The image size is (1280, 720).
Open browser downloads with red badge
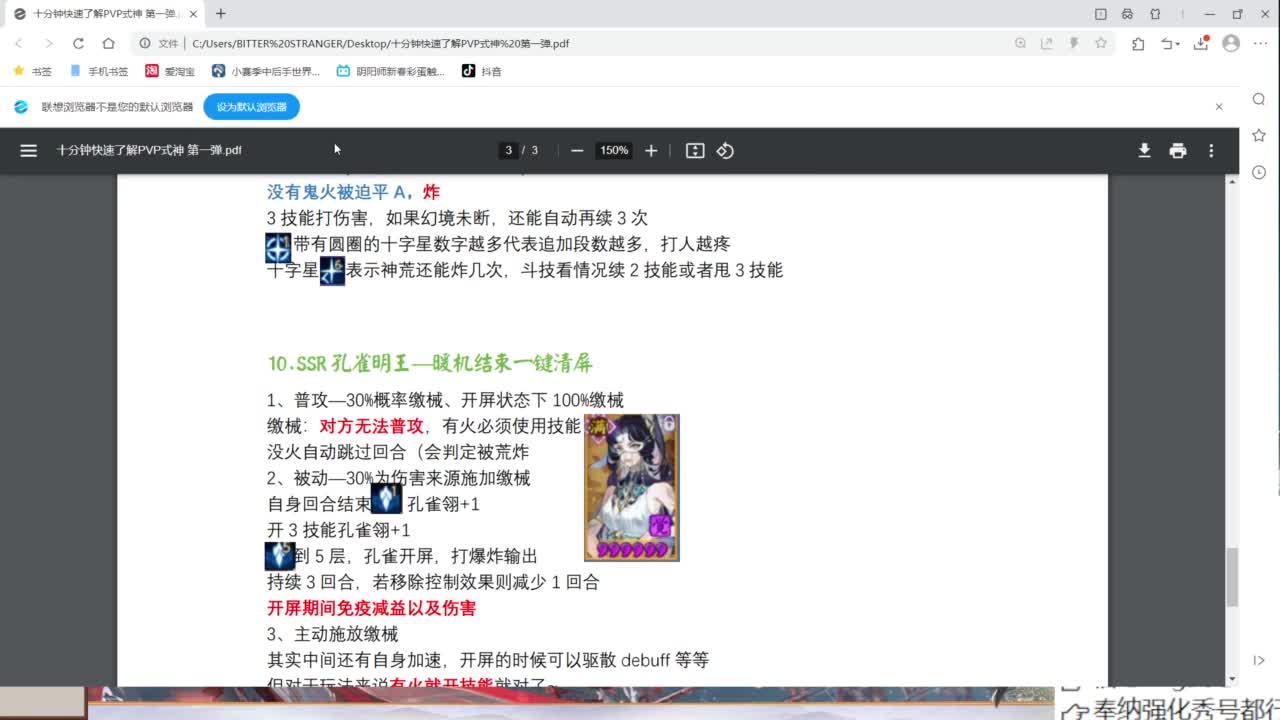point(1202,44)
